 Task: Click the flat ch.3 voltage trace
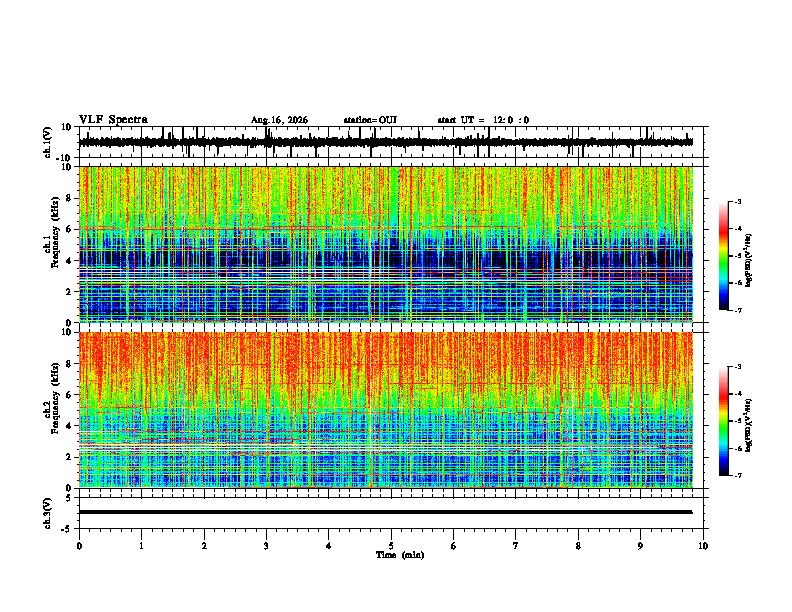385,512
